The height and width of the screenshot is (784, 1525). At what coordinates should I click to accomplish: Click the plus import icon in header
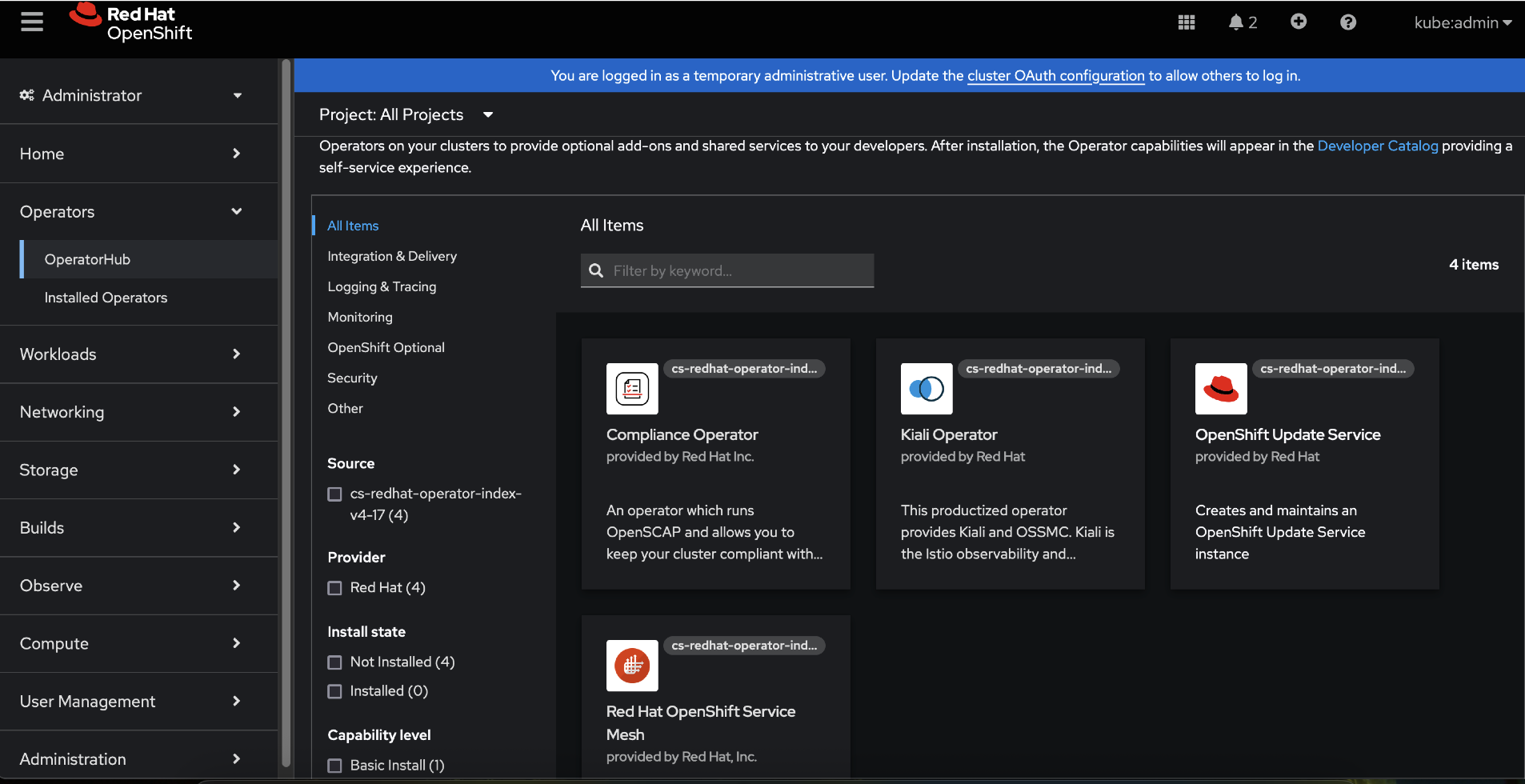click(x=1298, y=22)
